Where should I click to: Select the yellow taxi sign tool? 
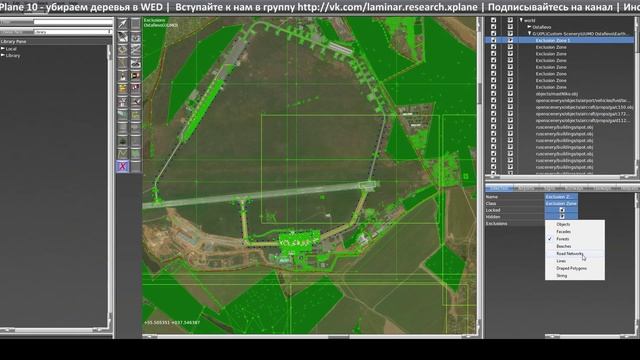[x=122, y=88]
